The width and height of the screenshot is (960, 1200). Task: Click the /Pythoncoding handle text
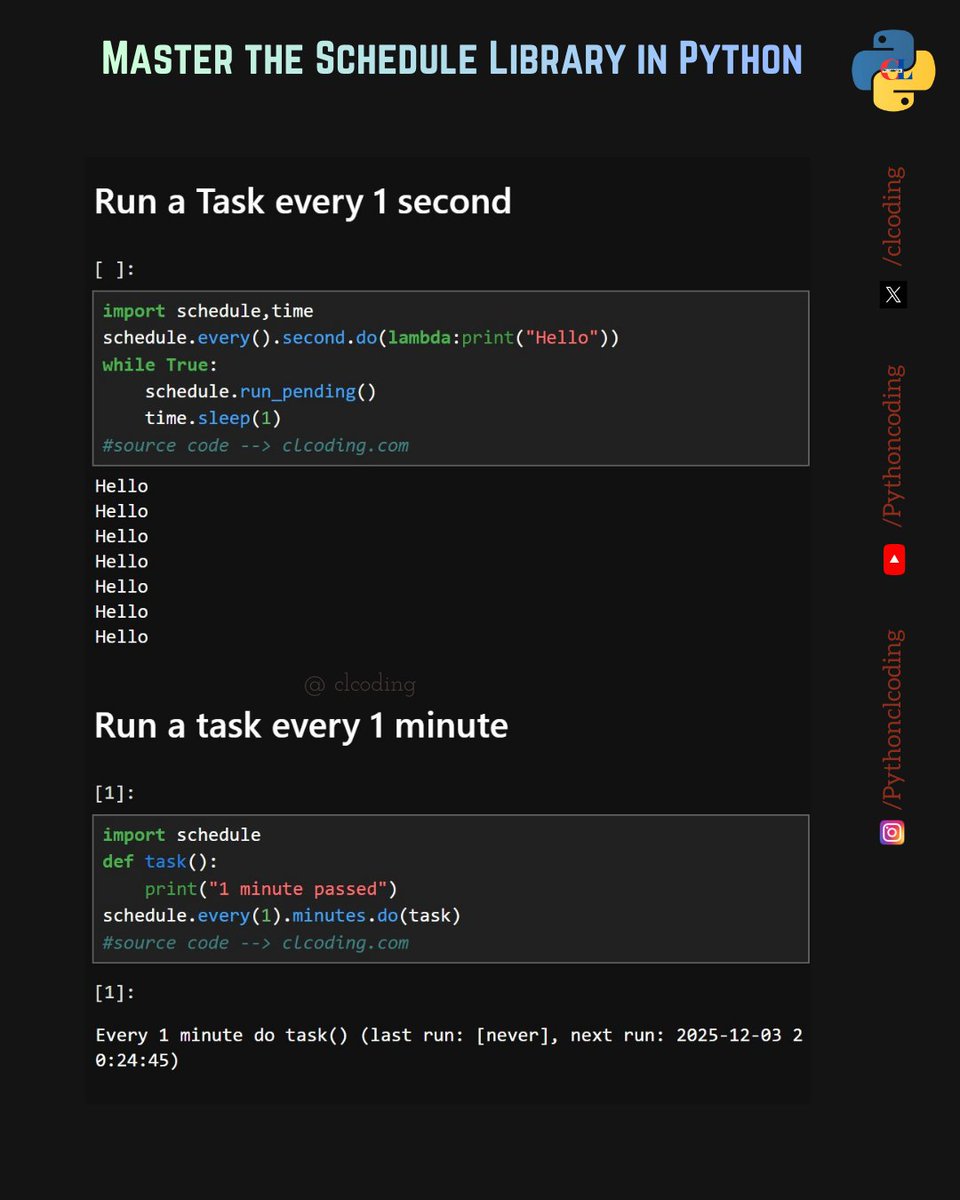pyautogui.click(x=893, y=446)
